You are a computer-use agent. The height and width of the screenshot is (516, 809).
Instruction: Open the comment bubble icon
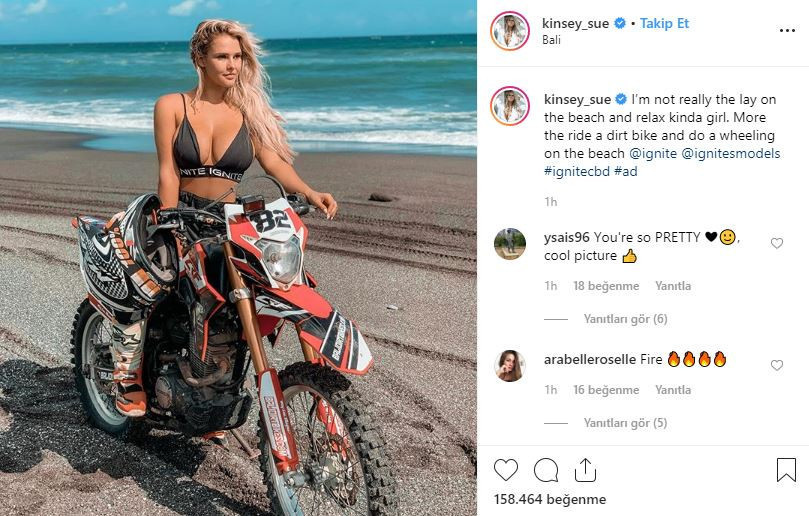[x=546, y=470]
